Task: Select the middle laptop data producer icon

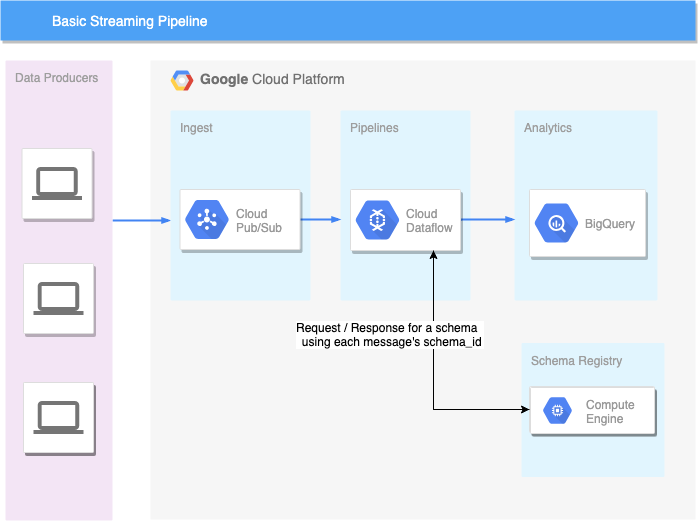Action: tap(58, 298)
